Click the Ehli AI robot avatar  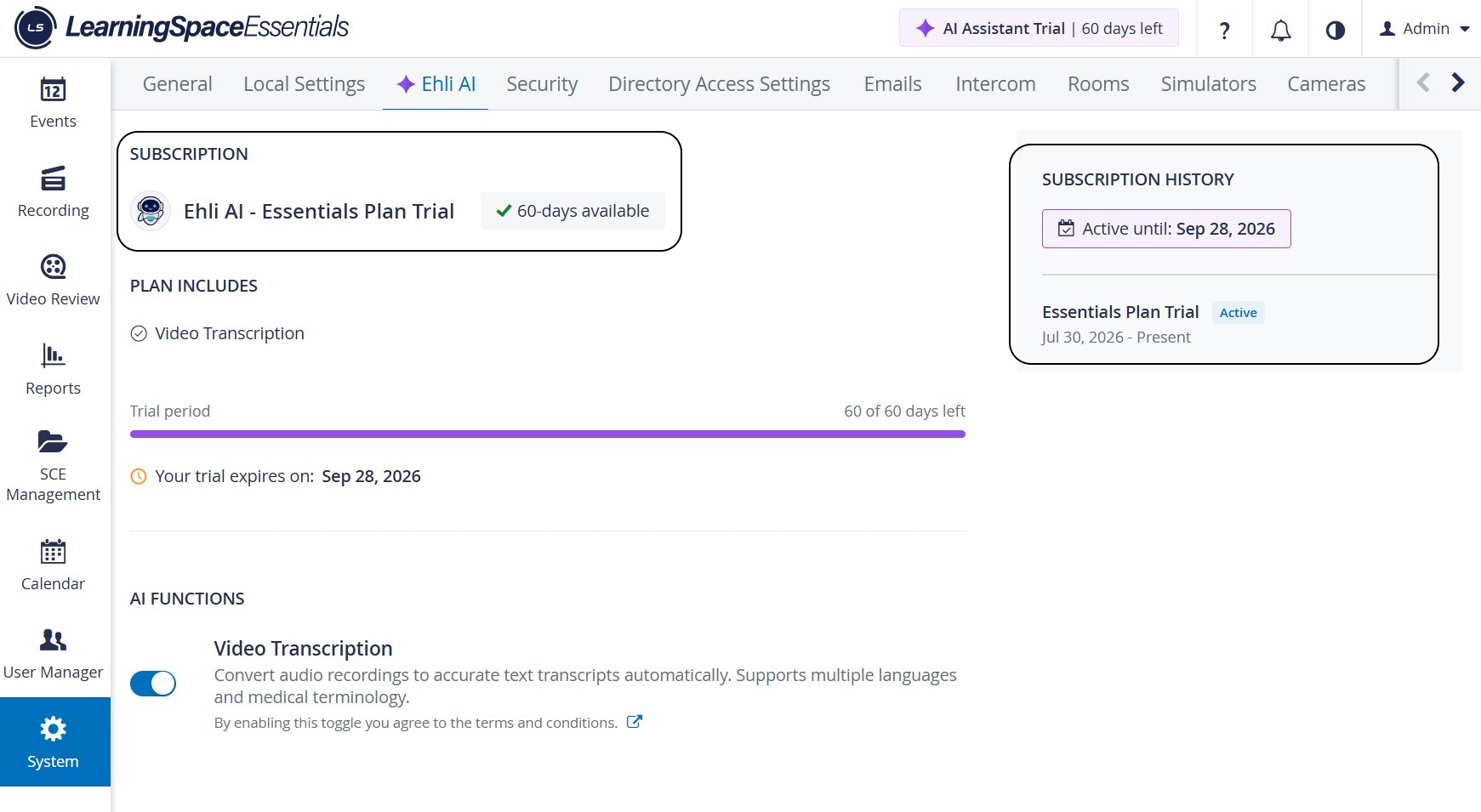pyautogui.click(x=151, y=211)
